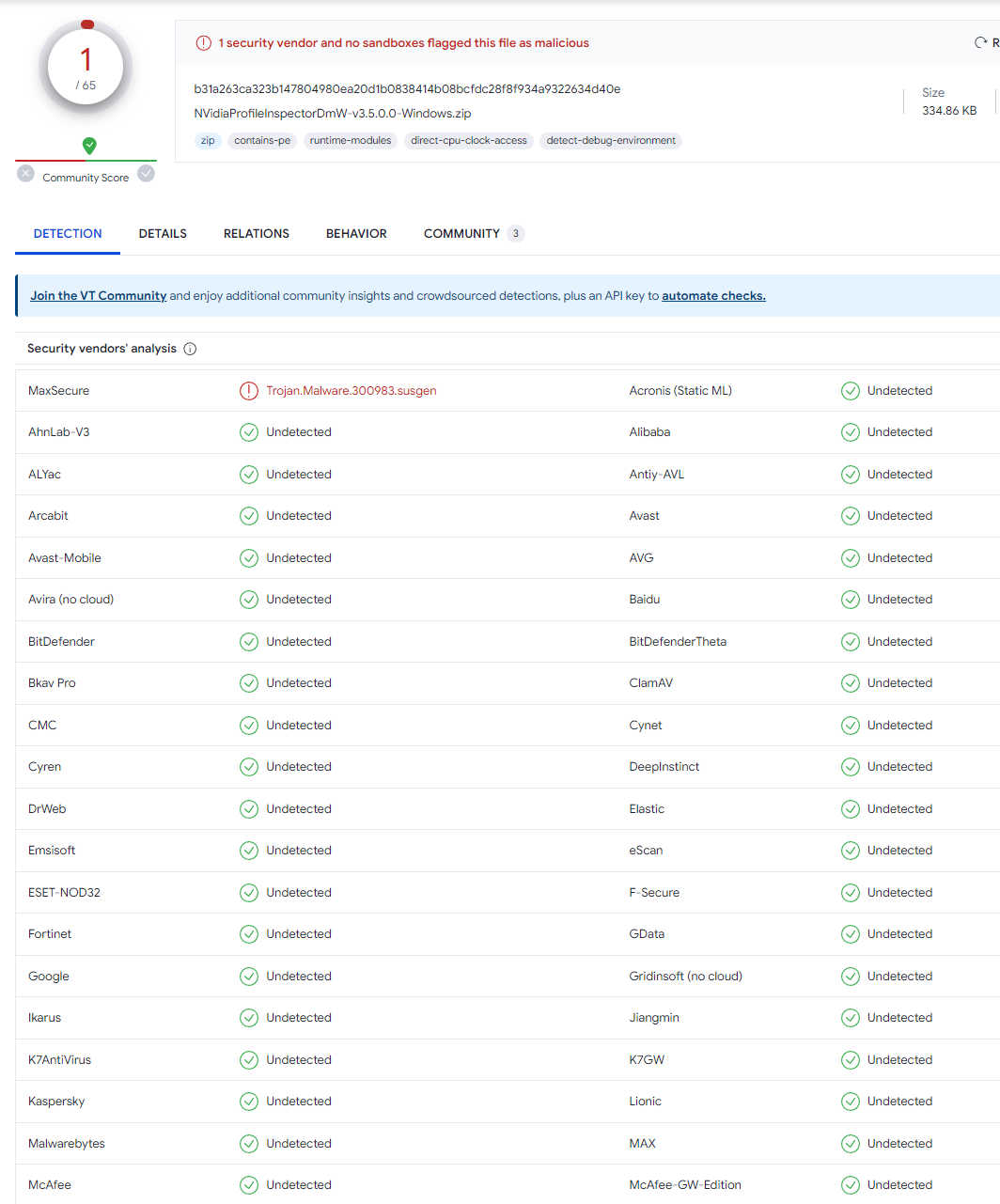Click the 1/65 detection score gauge

pyautogui.click(x=86, y=69)
